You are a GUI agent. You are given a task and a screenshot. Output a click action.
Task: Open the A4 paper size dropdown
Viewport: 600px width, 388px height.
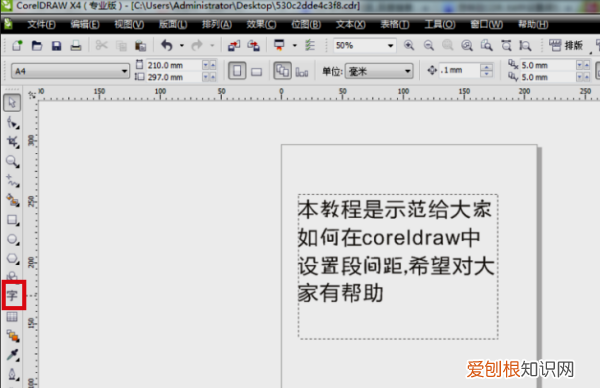click(x=70, y=71)
